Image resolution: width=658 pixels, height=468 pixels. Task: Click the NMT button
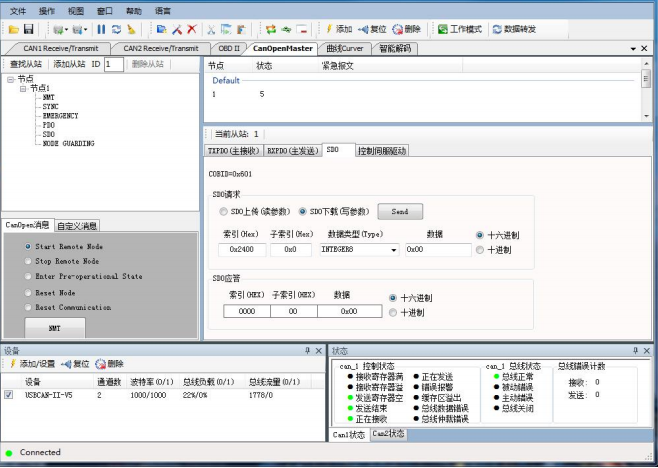[55, 328]
